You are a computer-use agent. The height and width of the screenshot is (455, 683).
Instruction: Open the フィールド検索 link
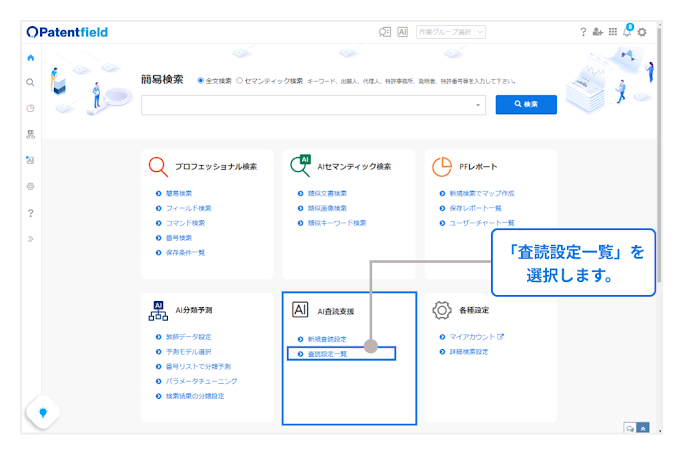coord(188,208)
